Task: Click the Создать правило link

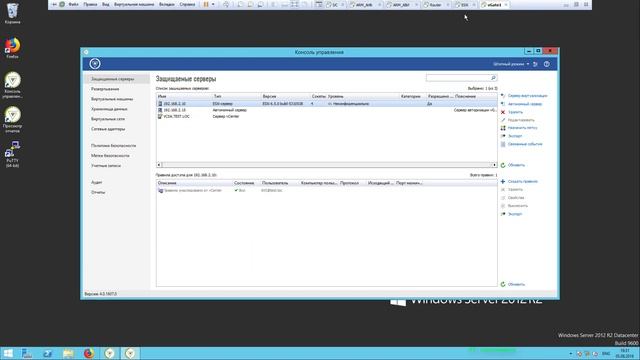Action: coord(522,181)
